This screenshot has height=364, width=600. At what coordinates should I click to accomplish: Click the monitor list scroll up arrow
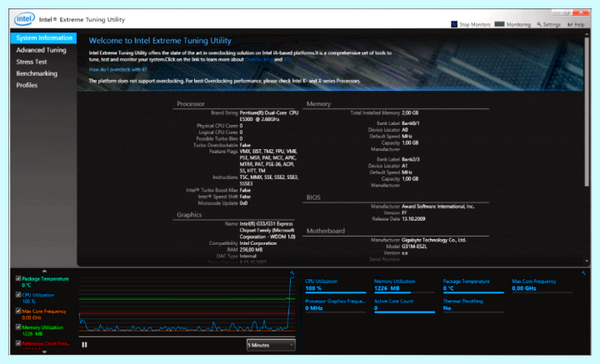click(44, 271)
